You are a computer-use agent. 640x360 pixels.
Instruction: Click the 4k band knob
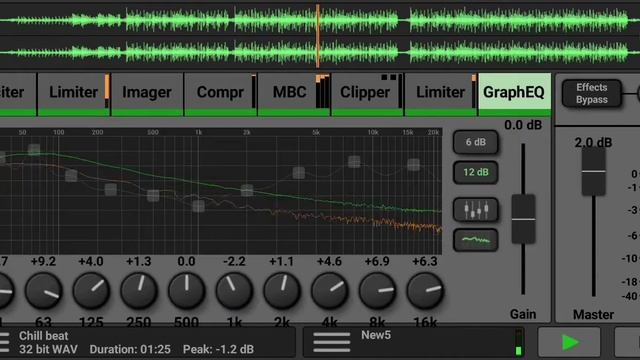pyautogui.click(x=330, y=291)
